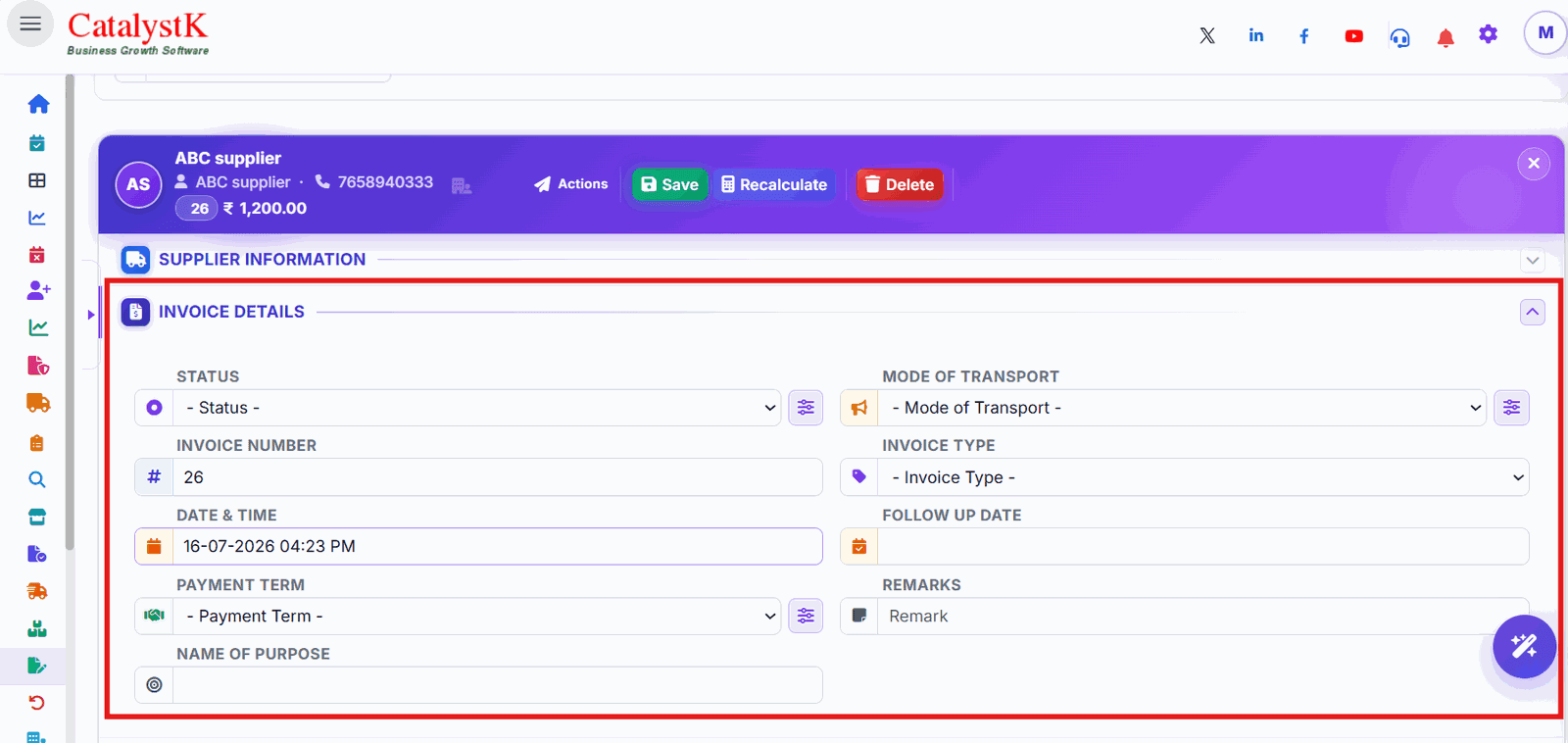Open the notifications bell
Screen dimensions: 1568x743
[1445, 37]
